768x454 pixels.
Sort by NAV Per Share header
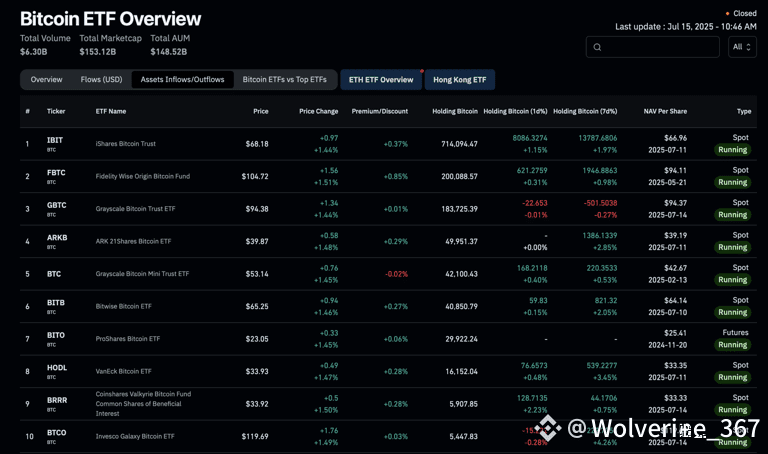click(x=665, y=111)
